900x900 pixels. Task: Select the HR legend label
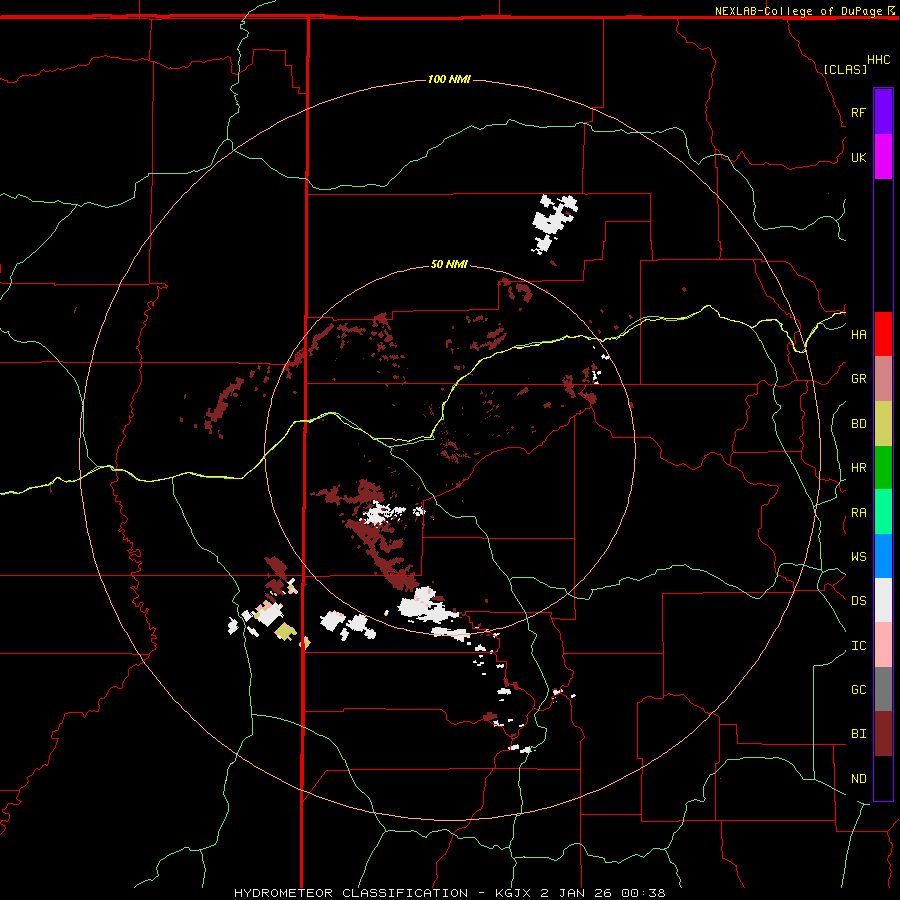click(858, 468)
